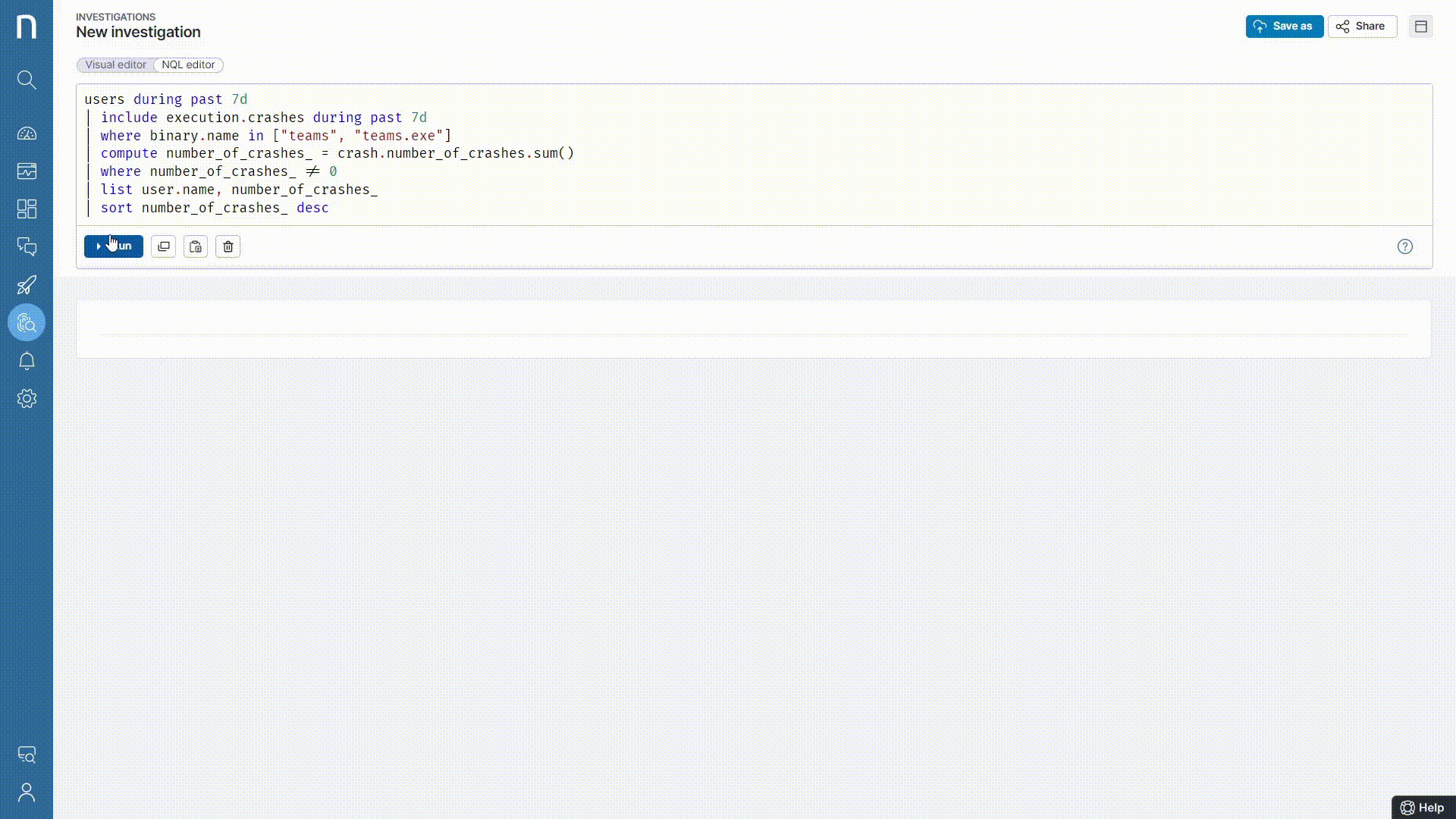Click the Nexthink logo in the sidebar
Screen dimensions: 1456x819
point(27,27)
